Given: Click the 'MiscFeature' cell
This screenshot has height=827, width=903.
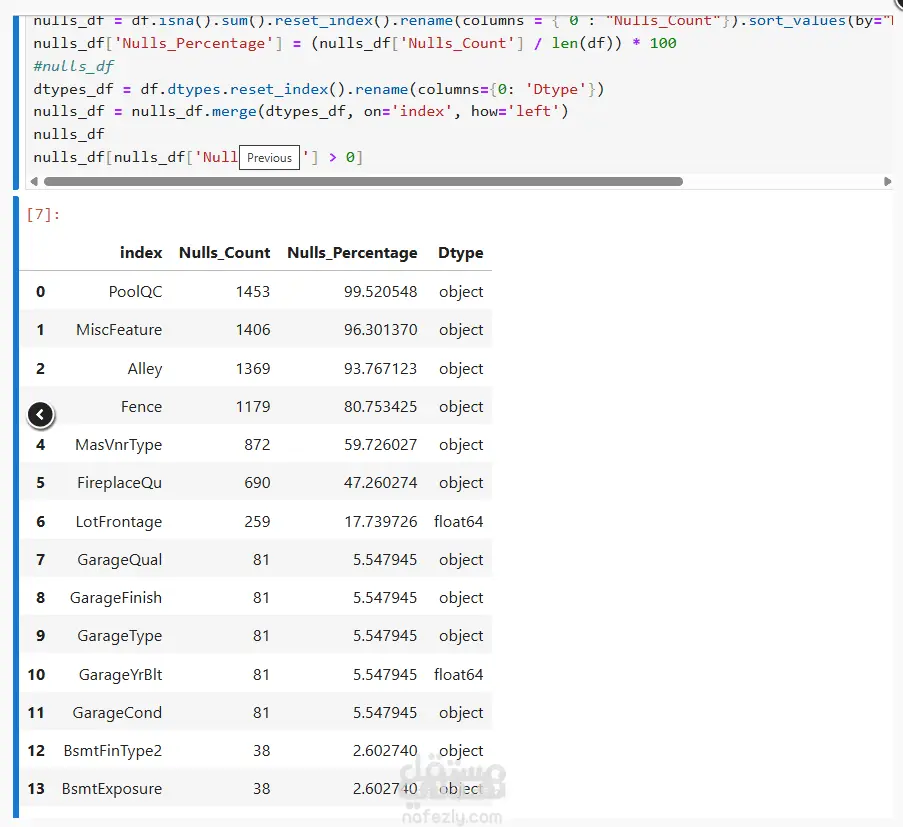Looking at the screenshot, I should coord(119,329).
